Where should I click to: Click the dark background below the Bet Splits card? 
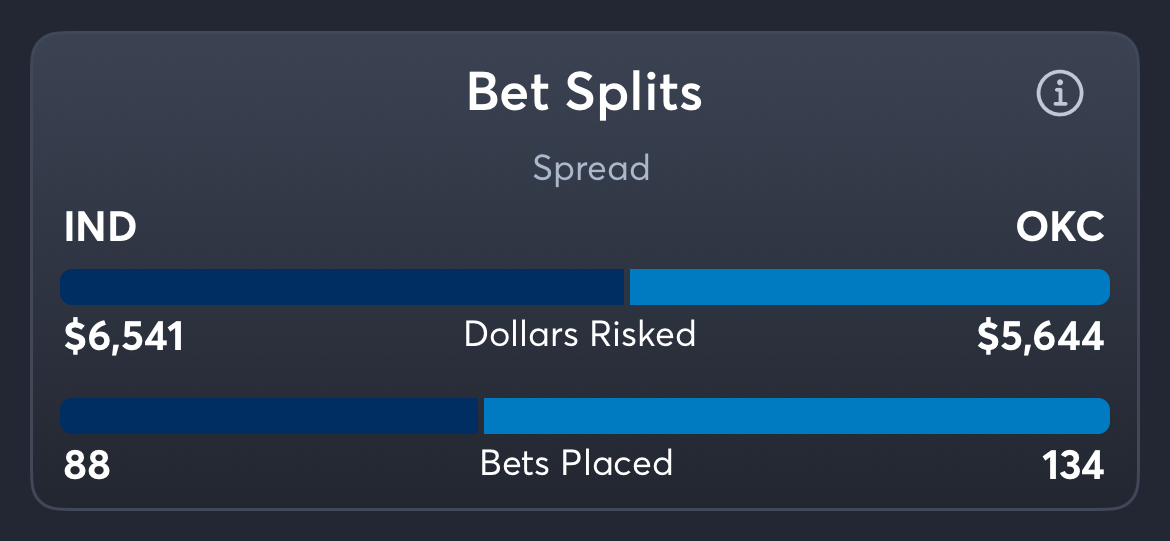[x=585, y=527]
